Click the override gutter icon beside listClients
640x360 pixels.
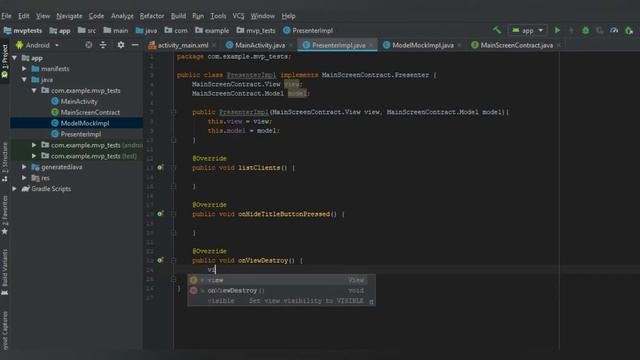tap(160, 167)
